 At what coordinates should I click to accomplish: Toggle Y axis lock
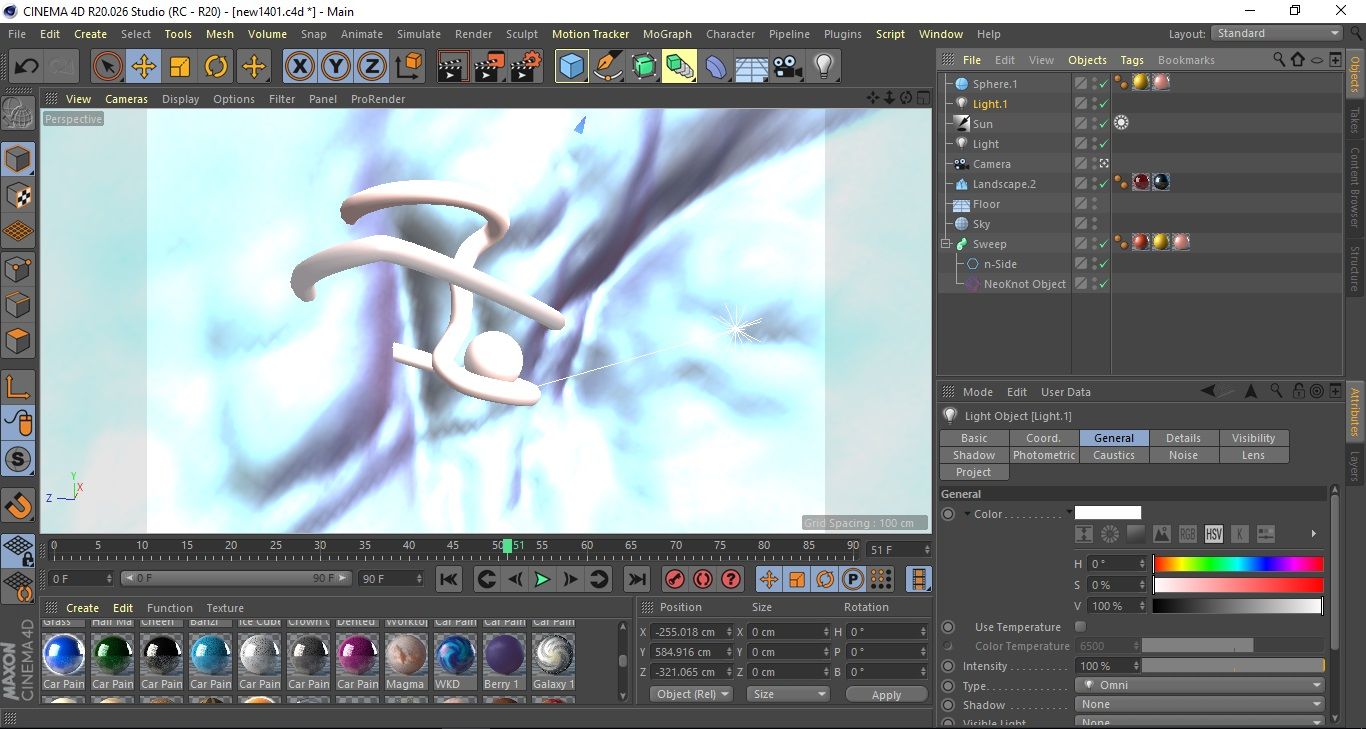335,67
